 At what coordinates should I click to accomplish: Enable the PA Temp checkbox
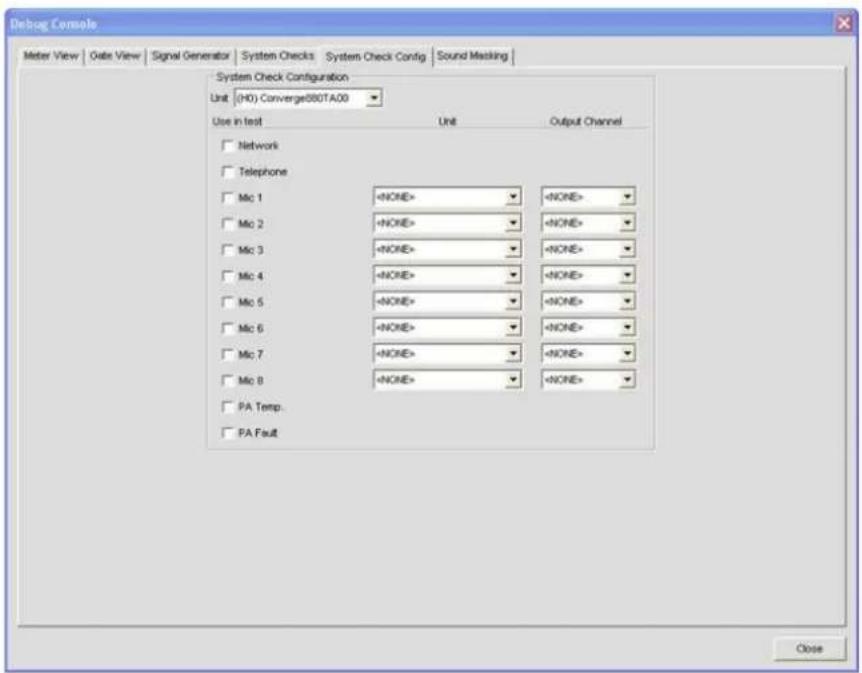[x=227, y=407]
